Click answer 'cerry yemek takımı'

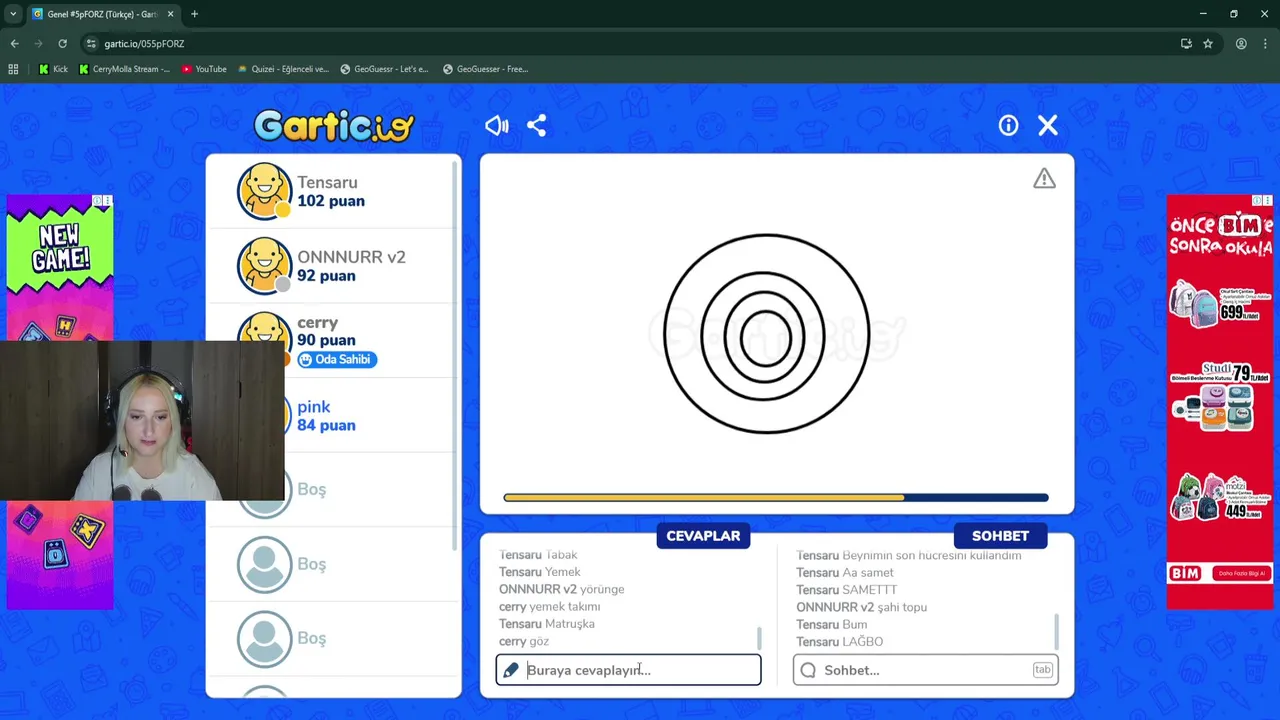549,606
